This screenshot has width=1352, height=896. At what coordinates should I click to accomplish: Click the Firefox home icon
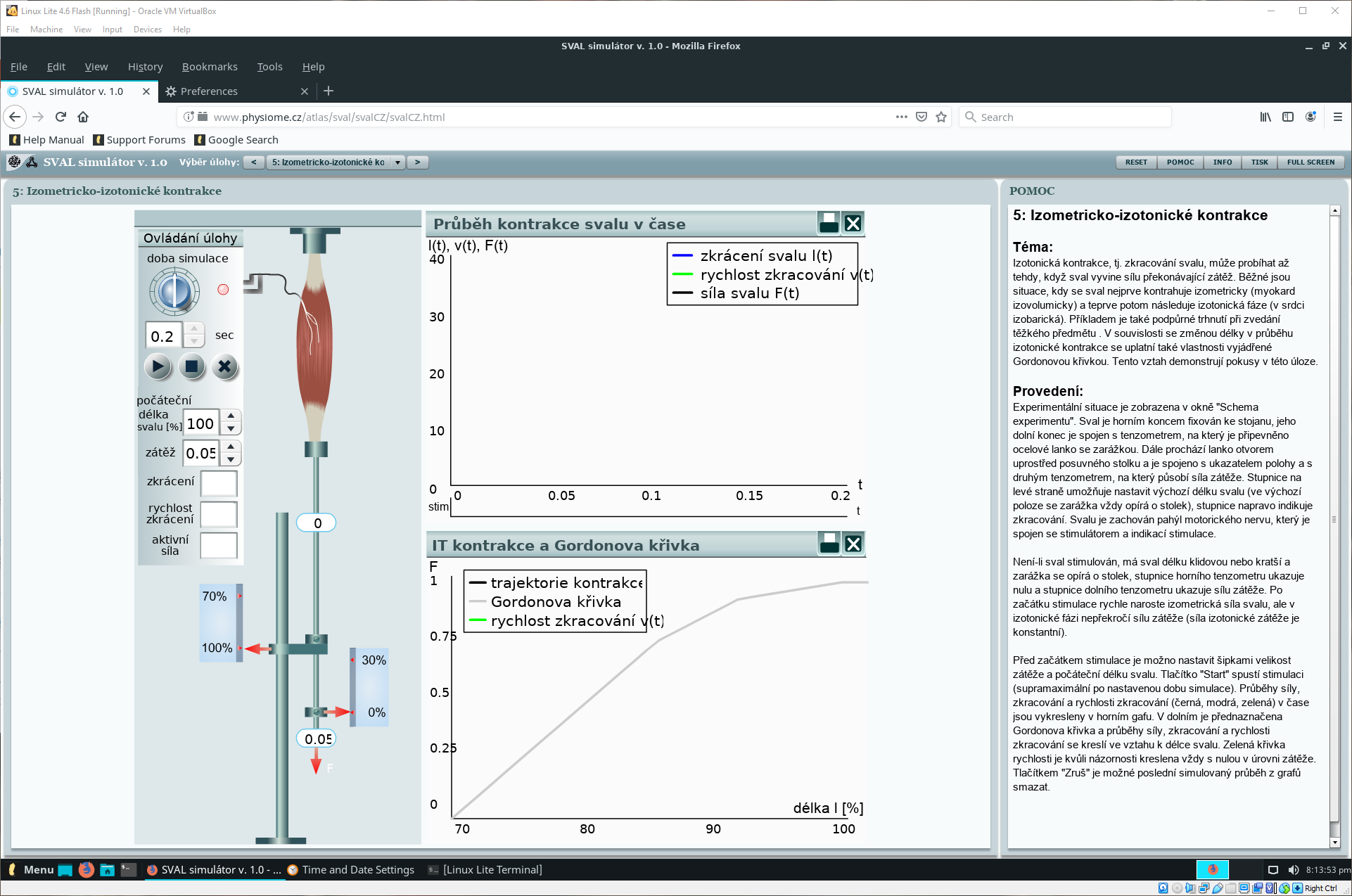coord(83,117)
